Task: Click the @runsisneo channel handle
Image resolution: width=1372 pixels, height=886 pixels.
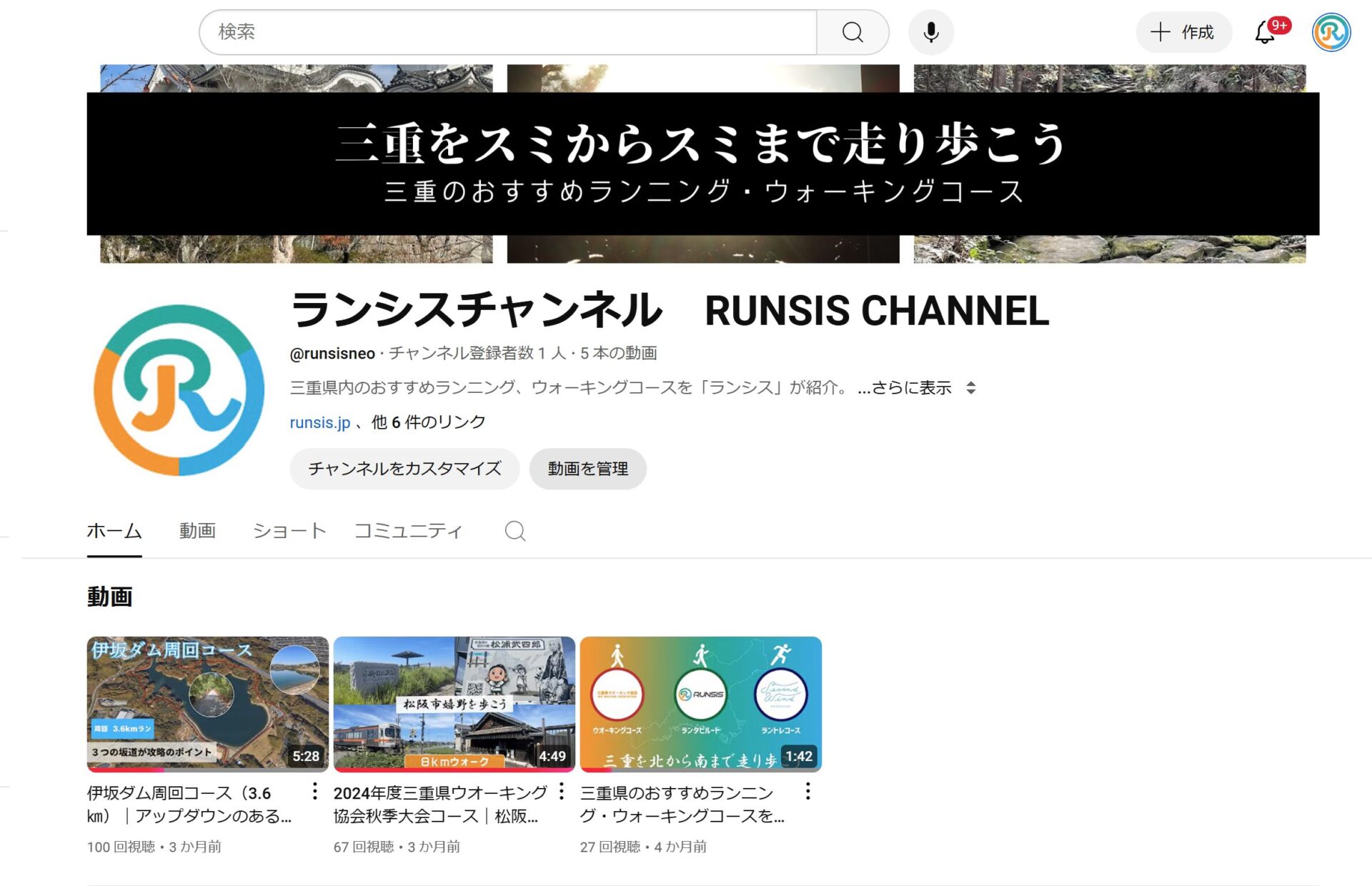Action: pos(332,354)
